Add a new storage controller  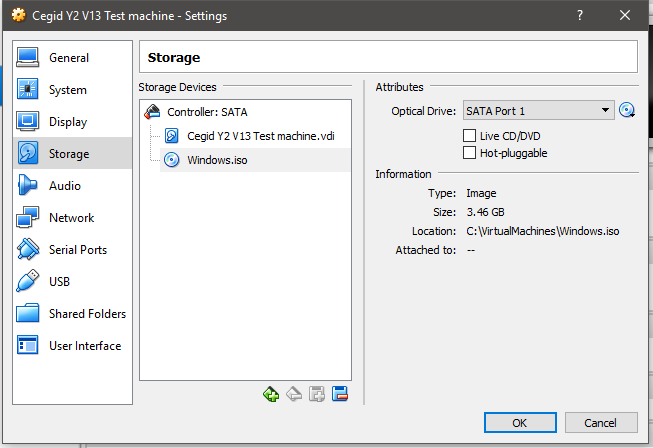(271, 394)
